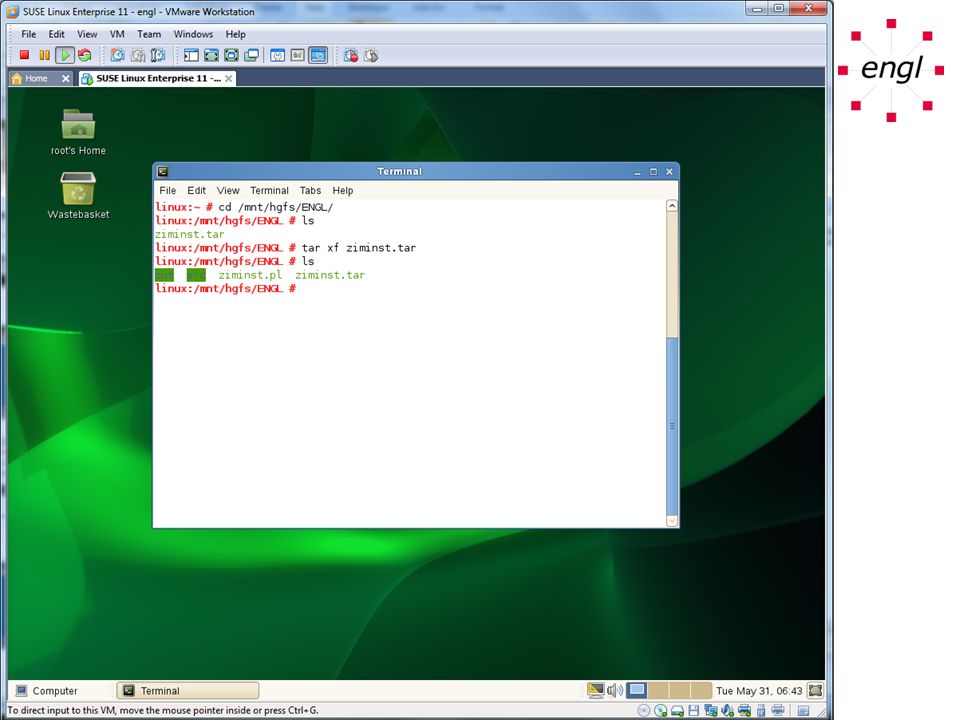Click the terminal scrollbar down arrow
This screenshot has height=720, width=960.
(x=672, y=520)
